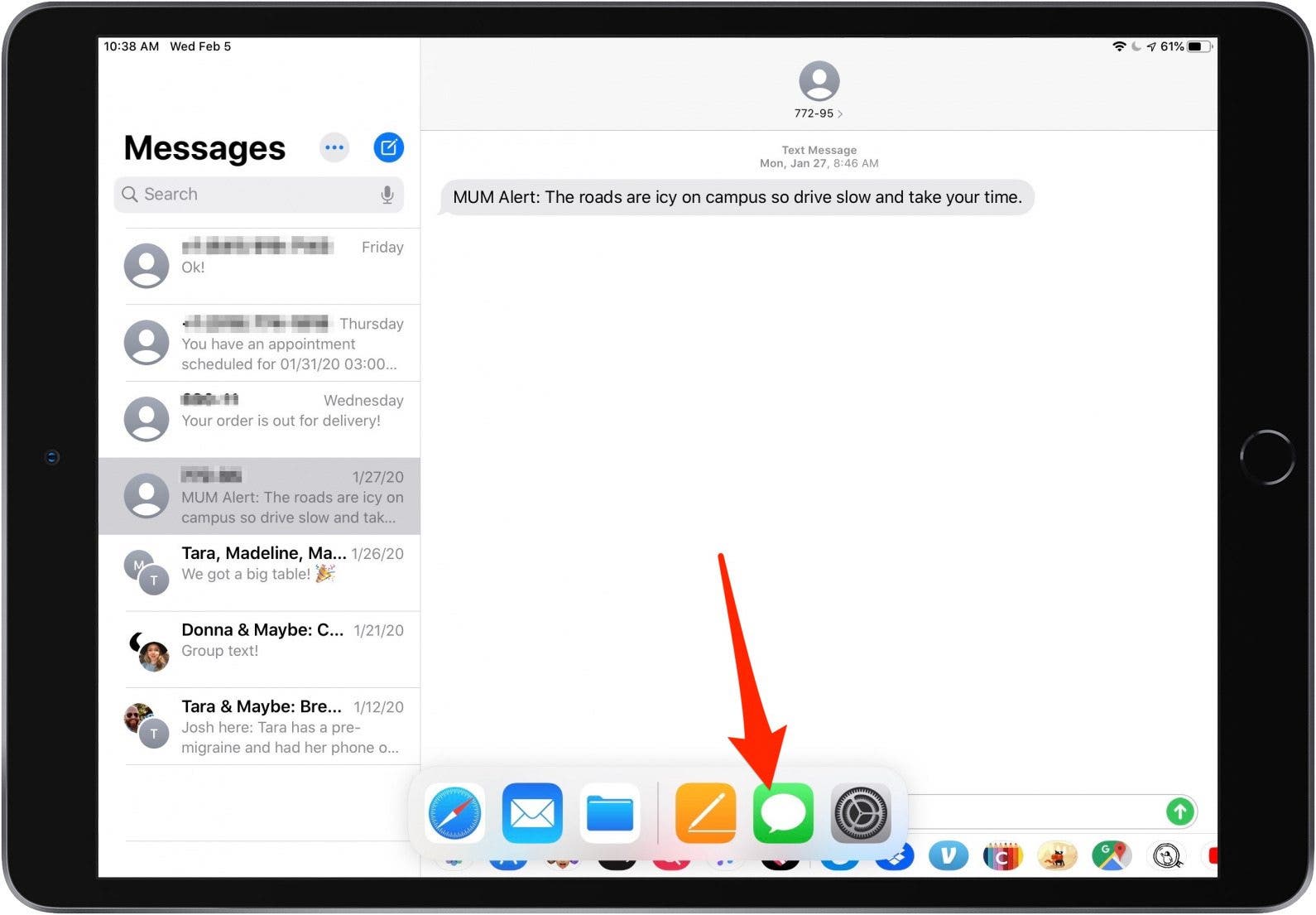This screenshot has width=1316, height=915.
Task: Select the 1/27/20 MUM Alert conversation
Action: pyautogui.click(x=259, y=496)
